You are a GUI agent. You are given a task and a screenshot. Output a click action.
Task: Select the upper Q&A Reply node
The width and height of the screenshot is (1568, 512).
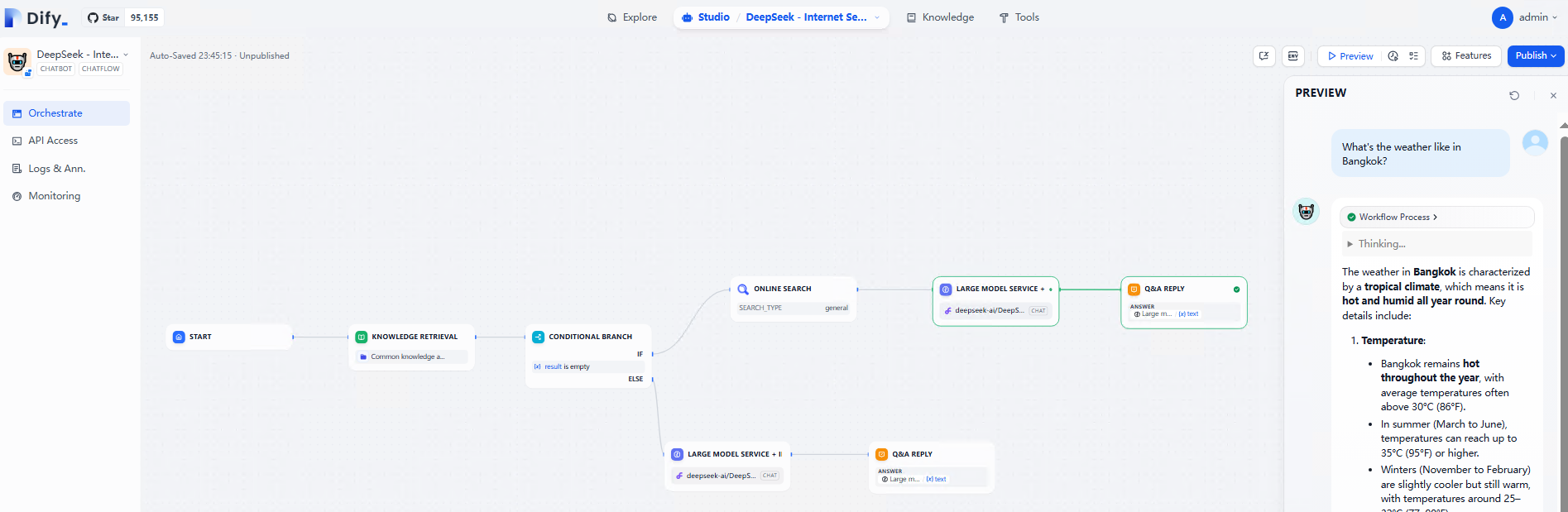(1184, 303)
